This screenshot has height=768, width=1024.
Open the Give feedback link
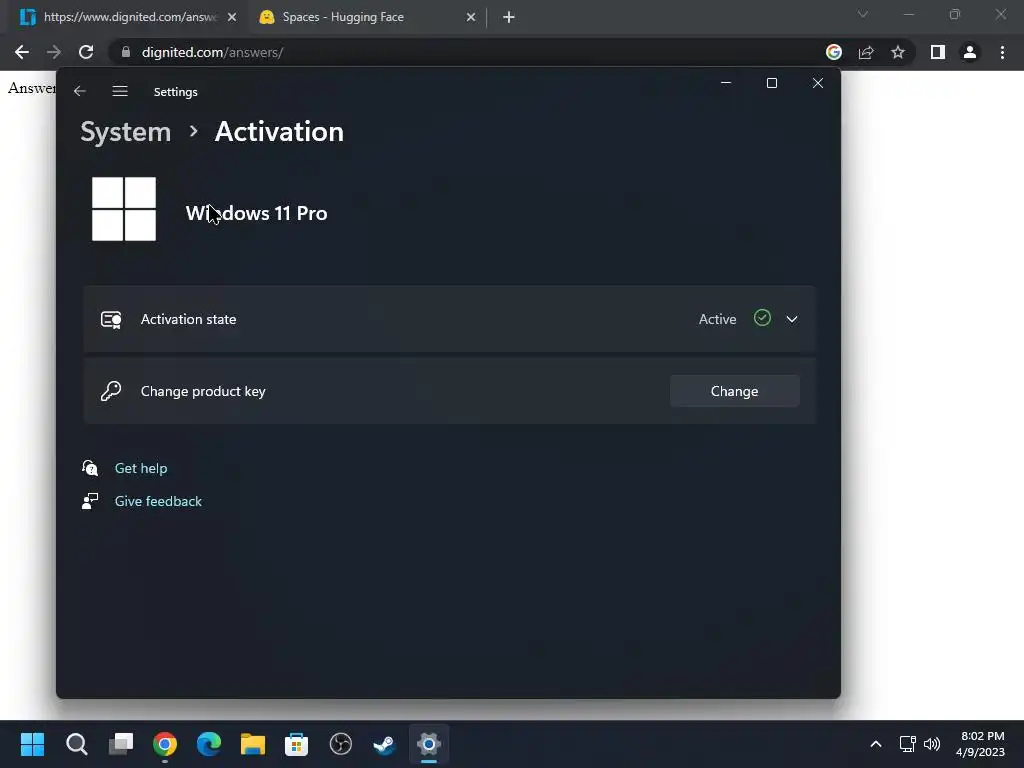[x=158, y=501]
